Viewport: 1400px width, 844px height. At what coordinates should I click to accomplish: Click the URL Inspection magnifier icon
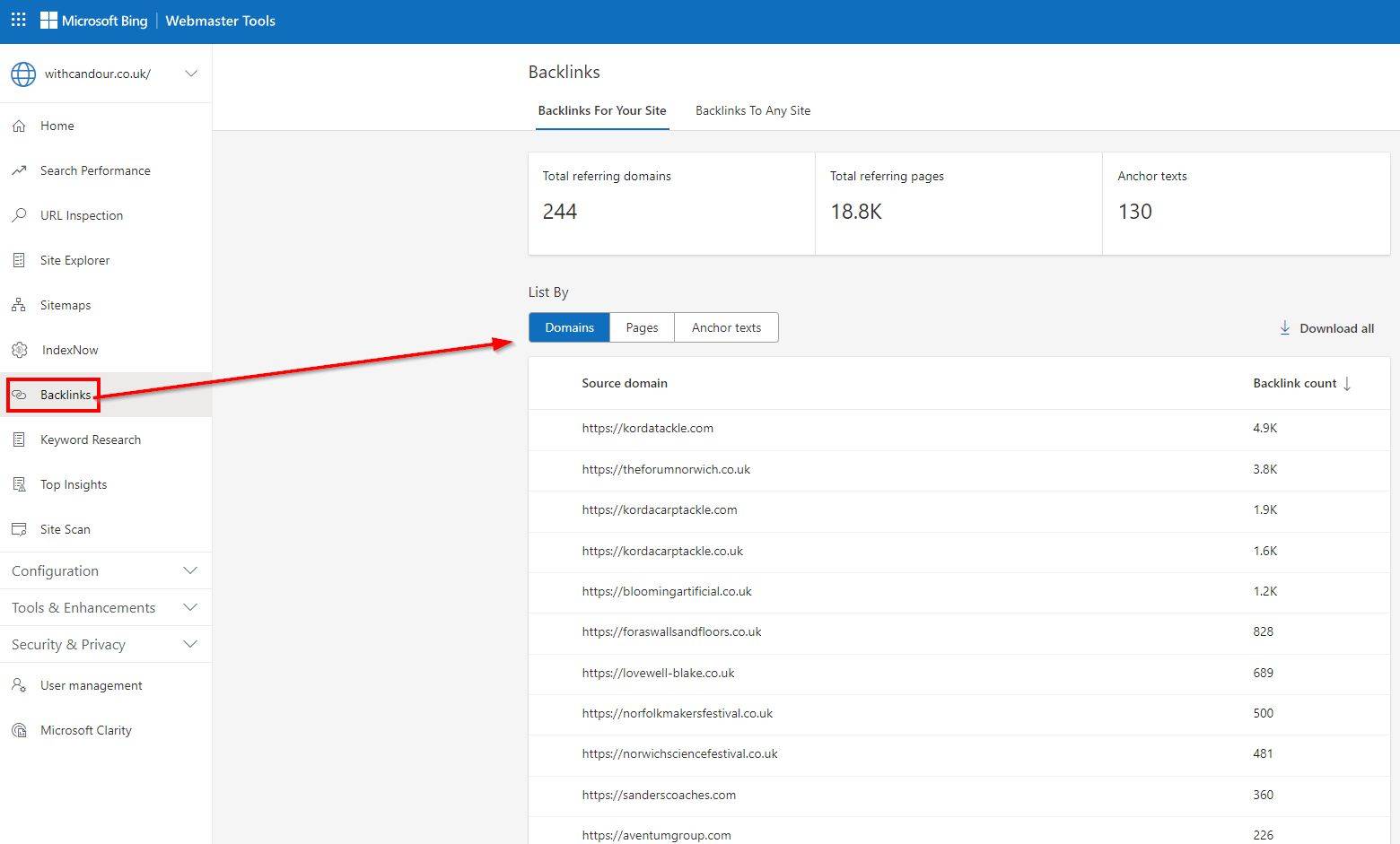coord(19,215)
